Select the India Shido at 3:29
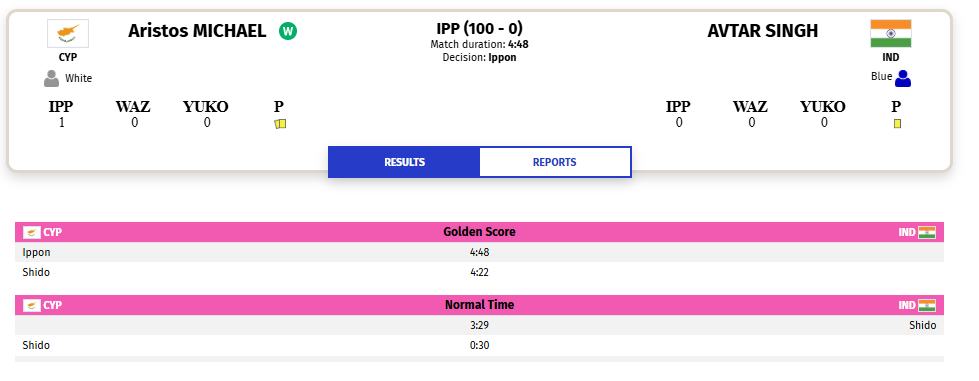Screen dimensions: 979x381 click(480, 325)
